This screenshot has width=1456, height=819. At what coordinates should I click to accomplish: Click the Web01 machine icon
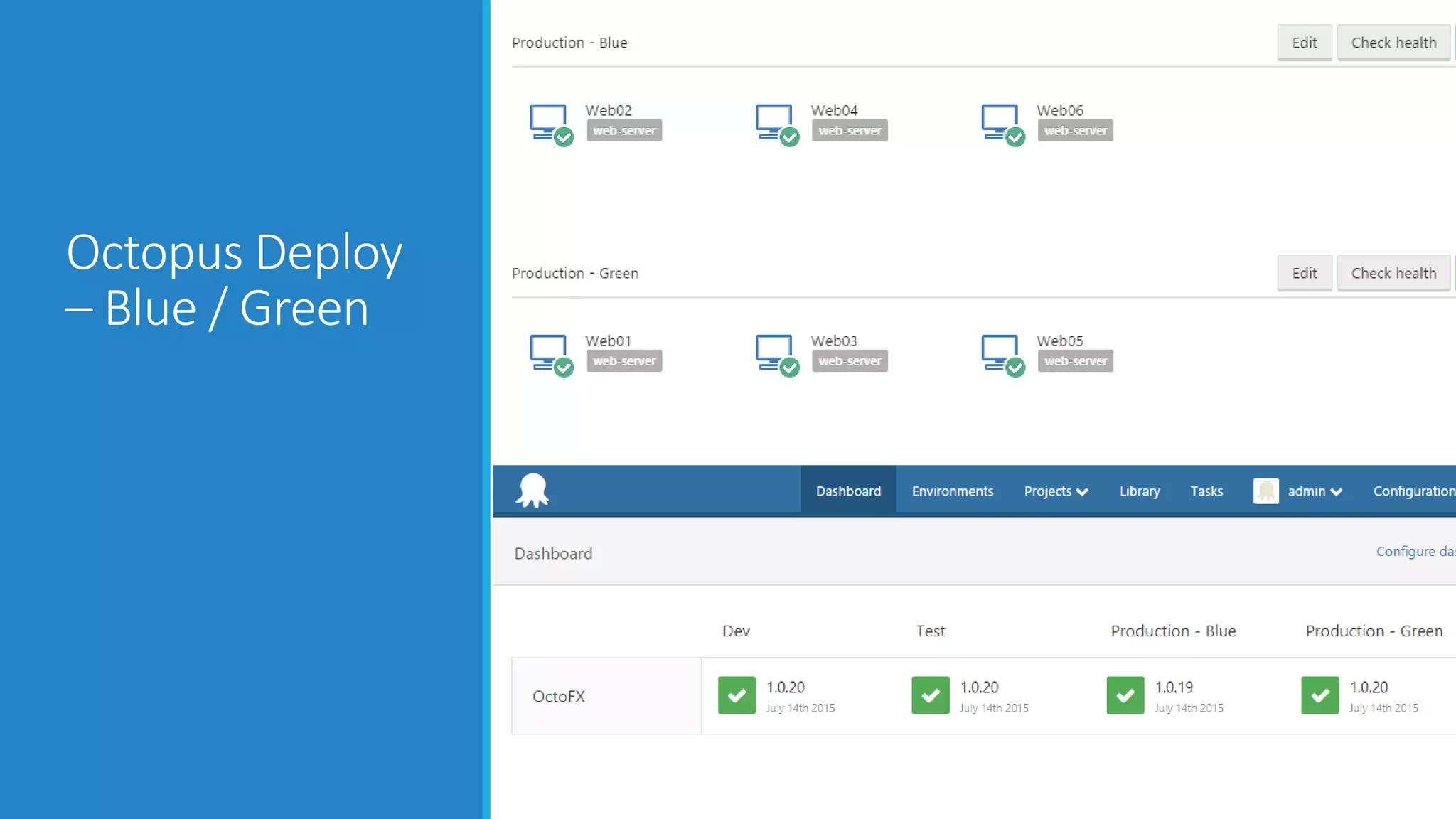click(x=551, y=355)
